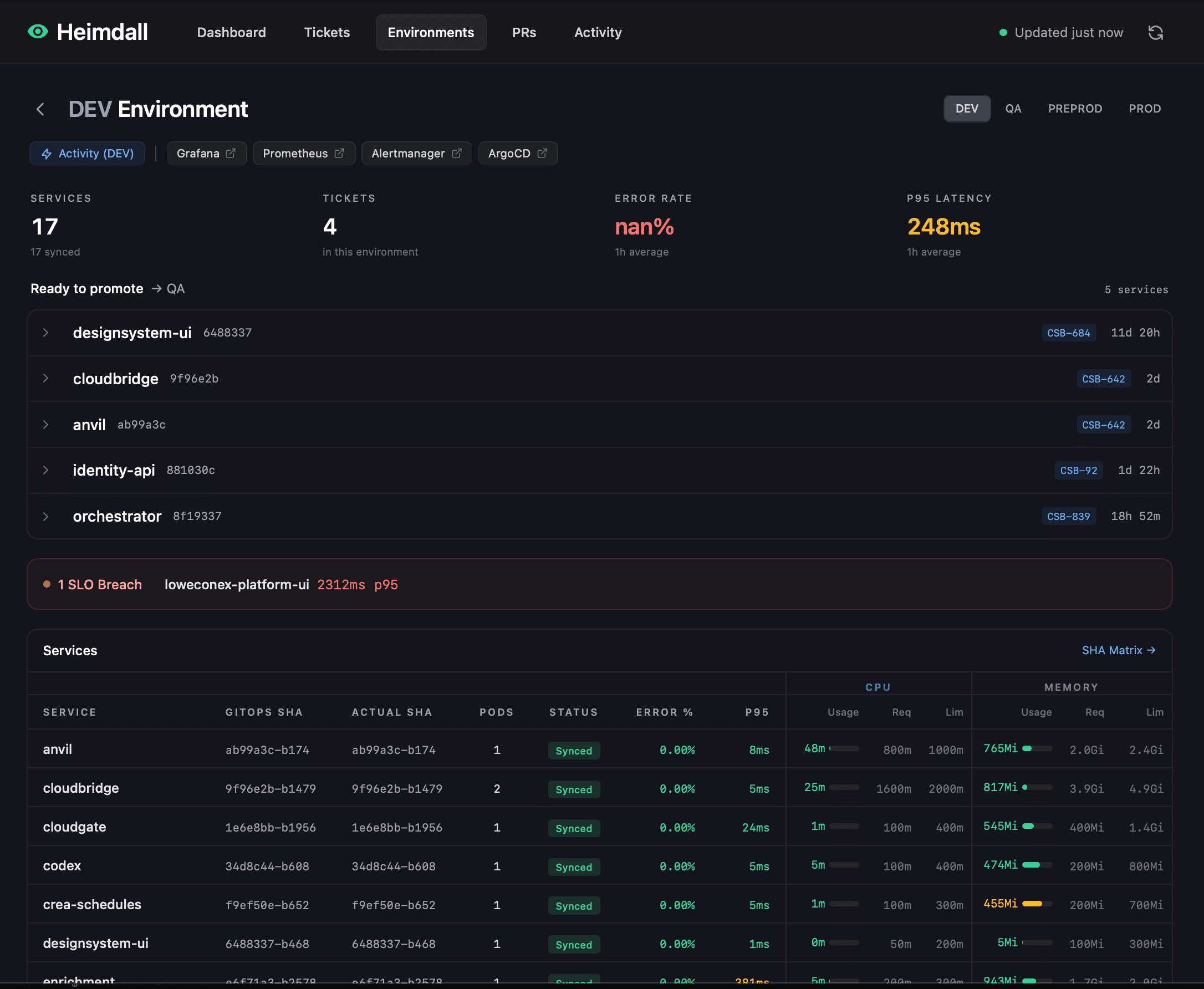Click the GITOPS SHA column header

264,712
